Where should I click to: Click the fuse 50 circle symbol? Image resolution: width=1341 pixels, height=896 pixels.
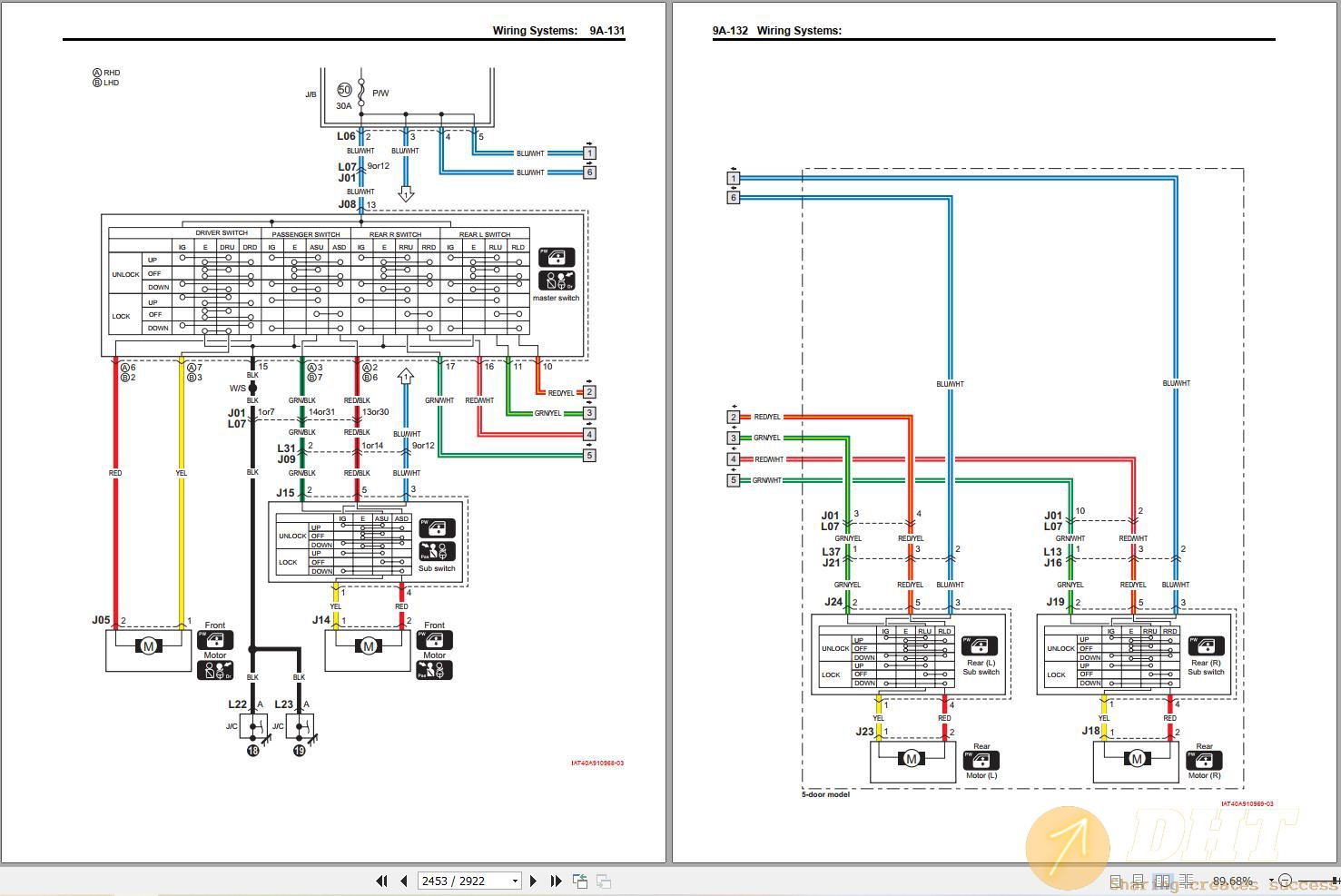click(x=344, y=90)
